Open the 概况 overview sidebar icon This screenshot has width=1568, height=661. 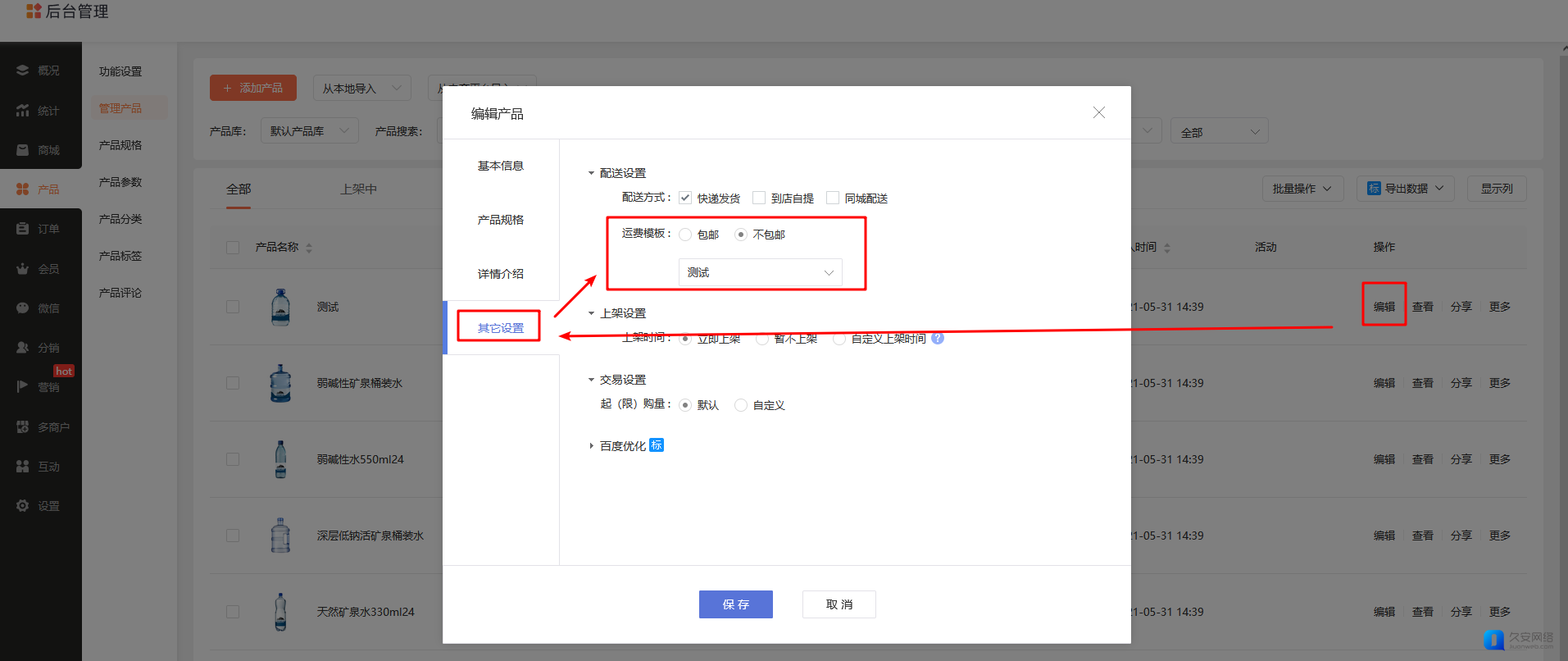click(23, 71)
